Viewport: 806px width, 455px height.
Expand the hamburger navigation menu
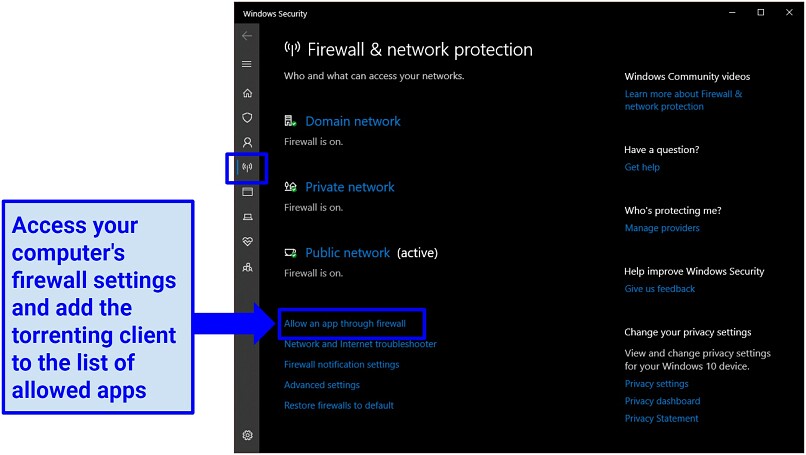pos(247,64)
